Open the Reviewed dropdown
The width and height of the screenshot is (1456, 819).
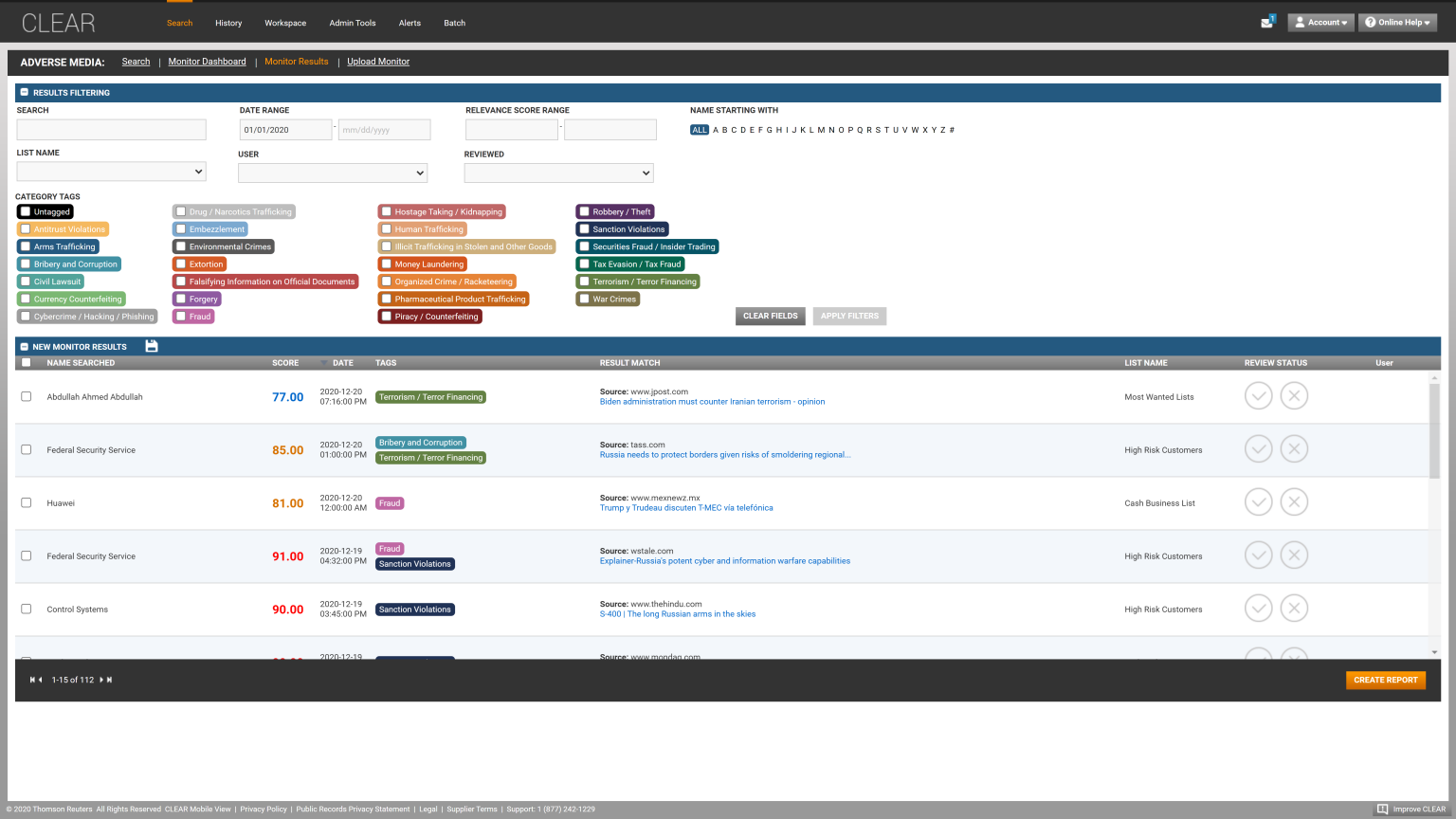[x=558, y=173]
